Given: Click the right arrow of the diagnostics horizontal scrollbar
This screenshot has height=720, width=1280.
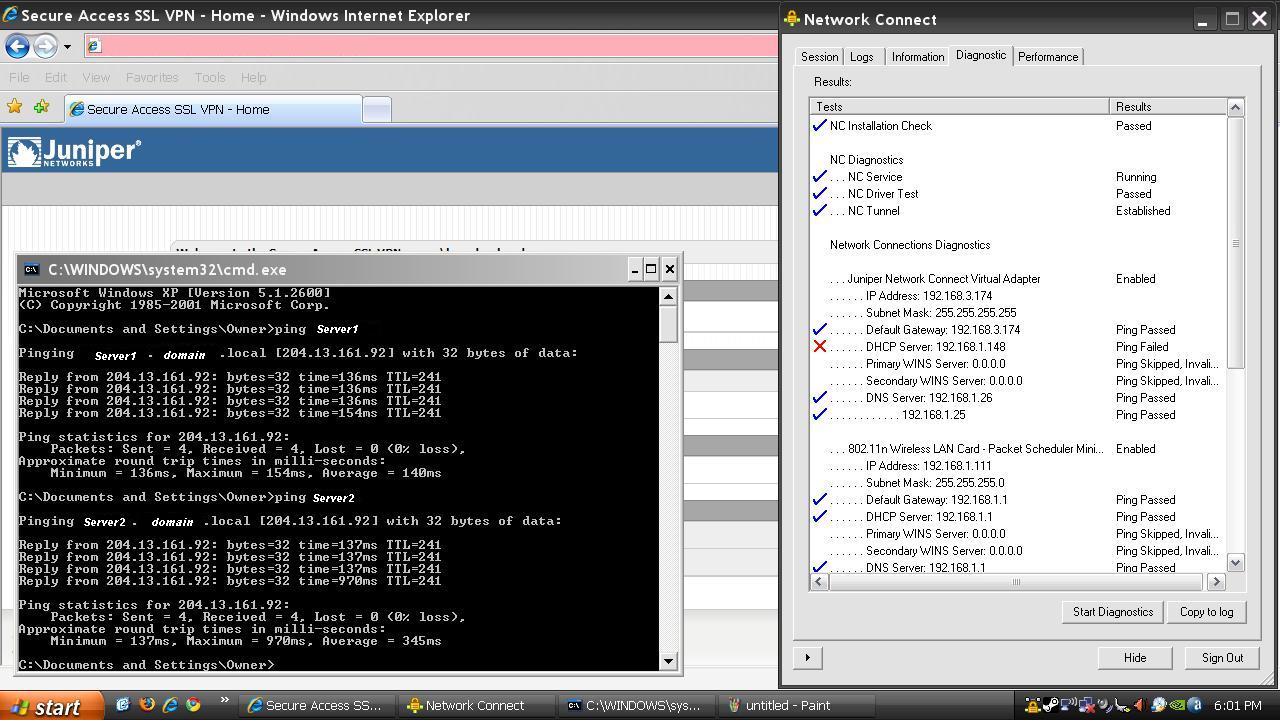Looking at the screenshot, I should pos(1216,581).
